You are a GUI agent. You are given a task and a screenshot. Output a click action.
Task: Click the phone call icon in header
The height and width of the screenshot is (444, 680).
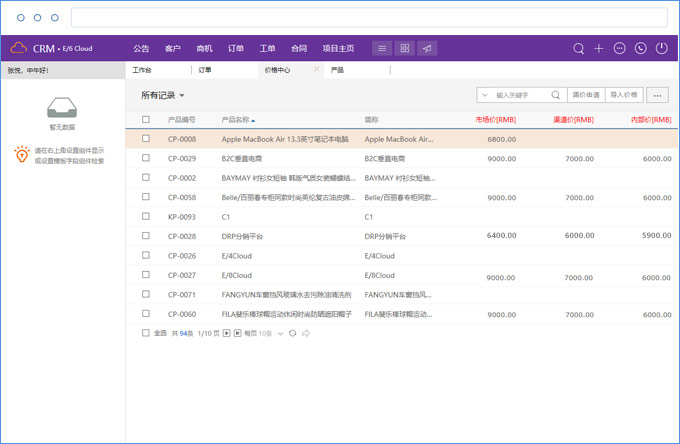pyautogui.click(x=641, y=48)
